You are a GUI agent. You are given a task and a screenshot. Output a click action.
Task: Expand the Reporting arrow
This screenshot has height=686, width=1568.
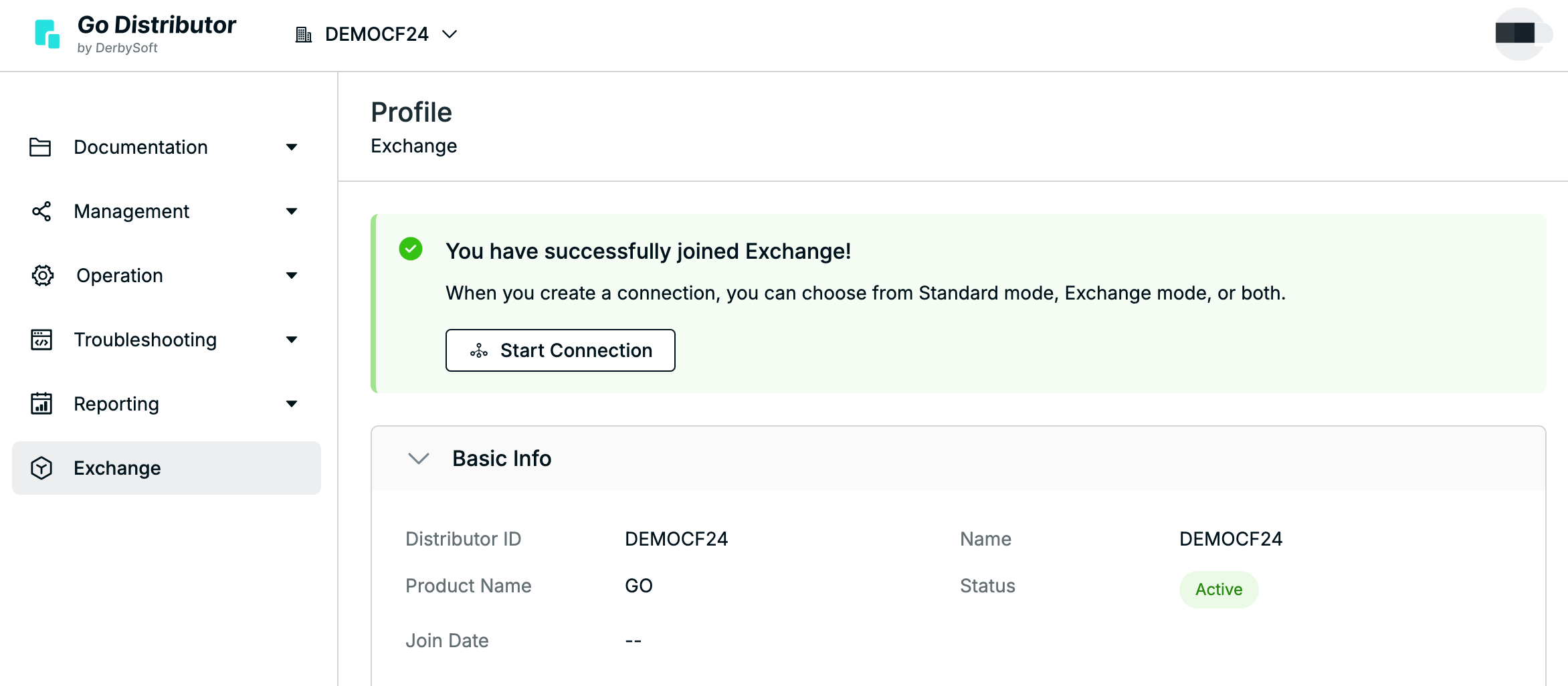tap(292, 404)
